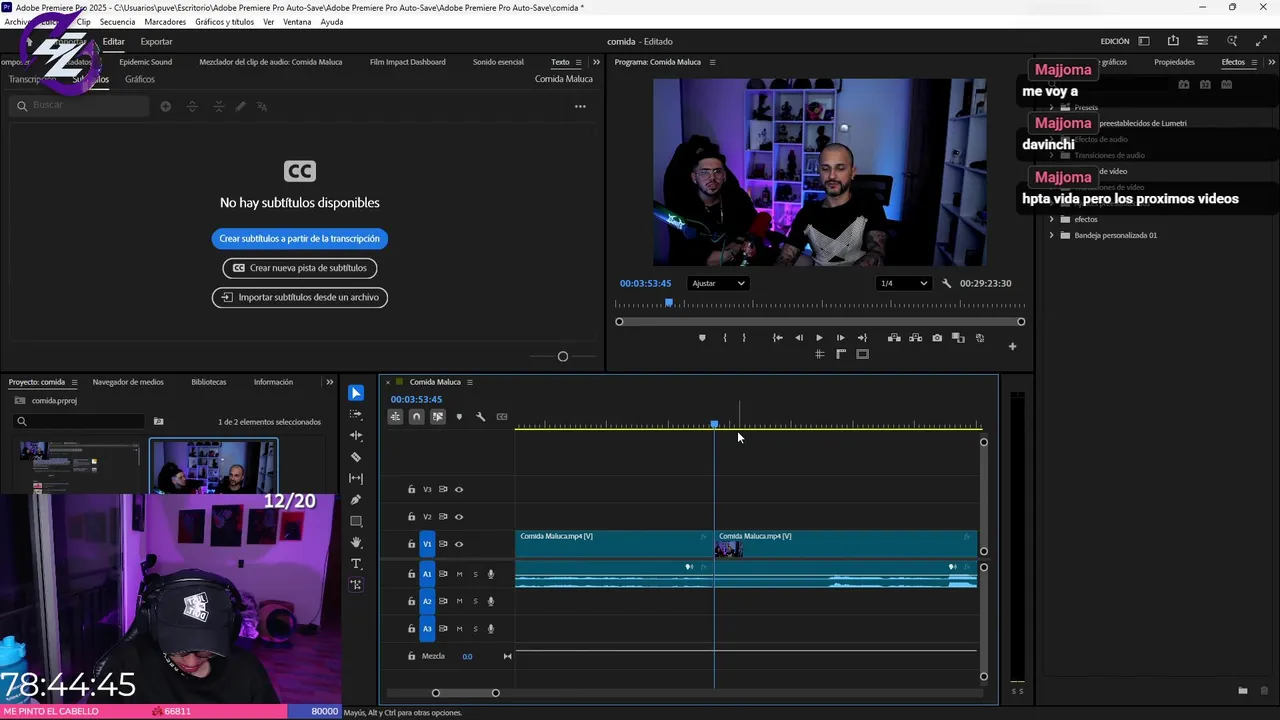Switch to the Exportar workspace tab
The image size is (1280, 720).
click(x=156, y=42)
